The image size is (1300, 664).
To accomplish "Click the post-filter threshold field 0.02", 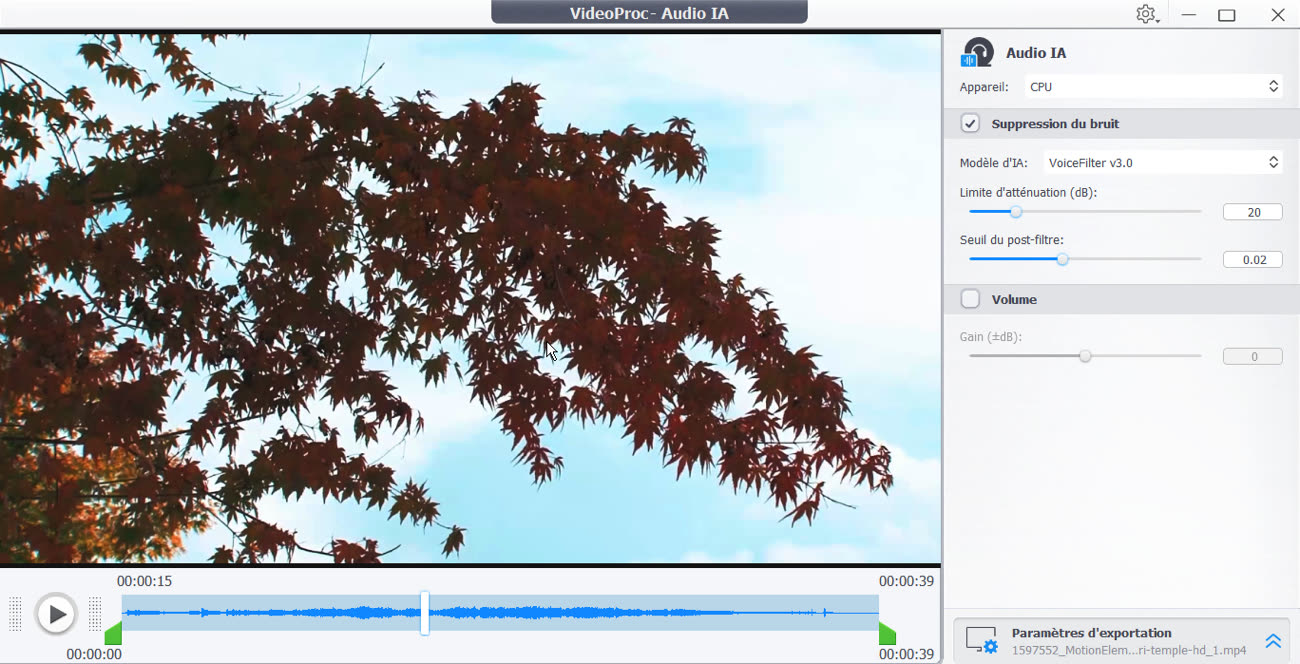I will click(1252, 260).
